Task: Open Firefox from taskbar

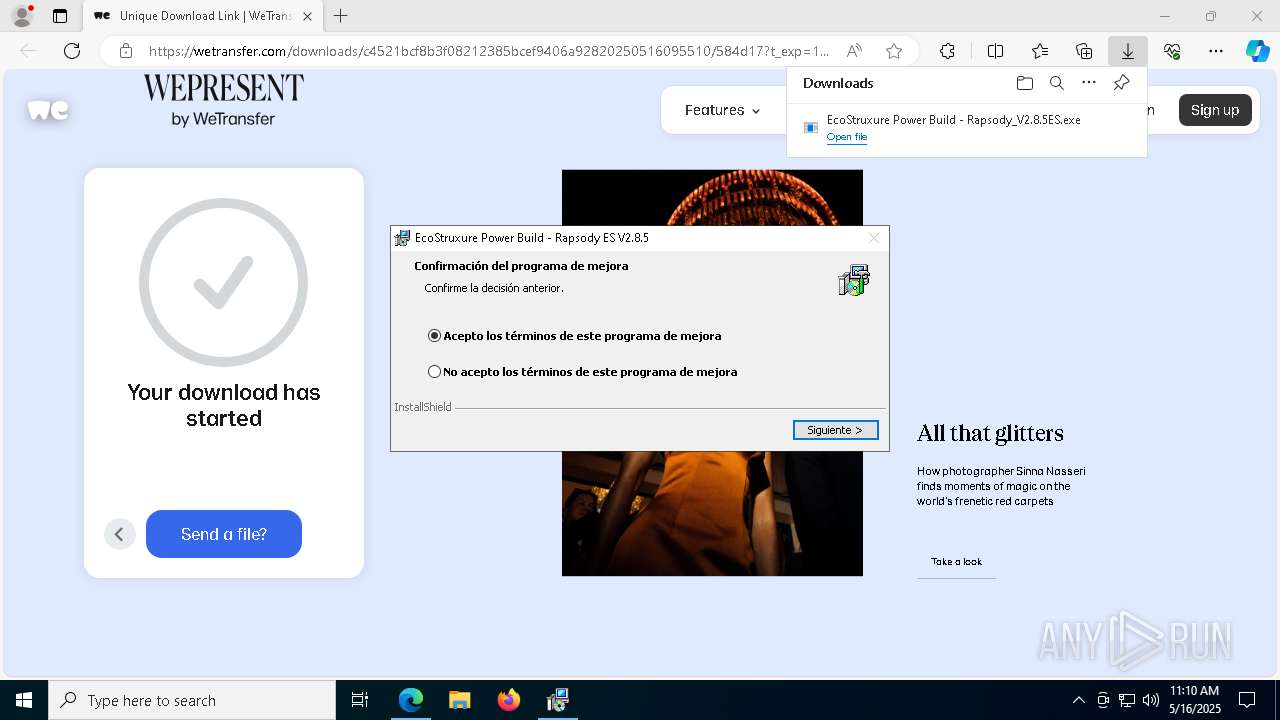Action: (x=509, y=700)
